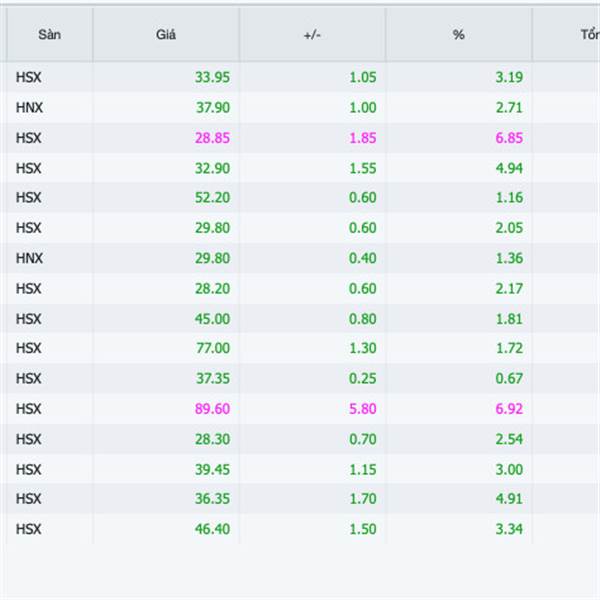Select the change value 0.70
The image size is (600, 600).
pyautogui.click(x=363, y=439)
